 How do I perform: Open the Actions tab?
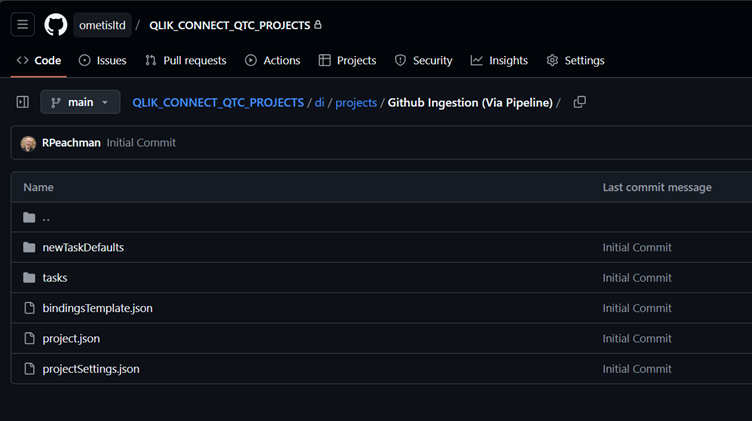[272, 60]
